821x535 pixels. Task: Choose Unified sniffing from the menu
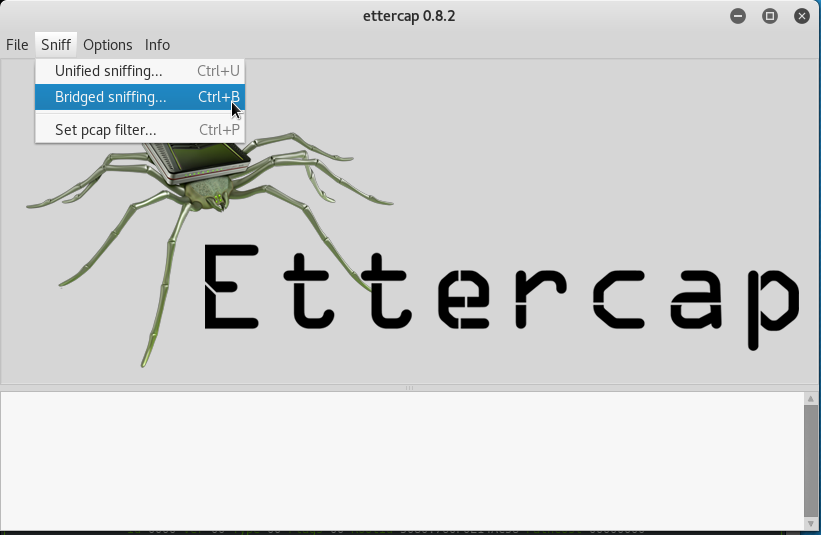click(x=140, y=71)
